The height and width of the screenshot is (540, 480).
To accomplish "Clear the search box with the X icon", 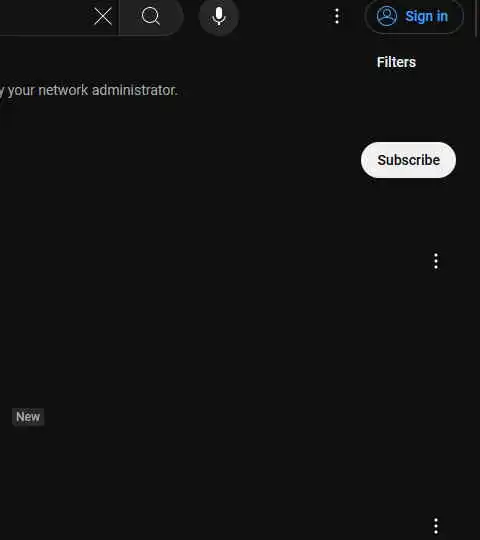I will [x=103, y=17].
